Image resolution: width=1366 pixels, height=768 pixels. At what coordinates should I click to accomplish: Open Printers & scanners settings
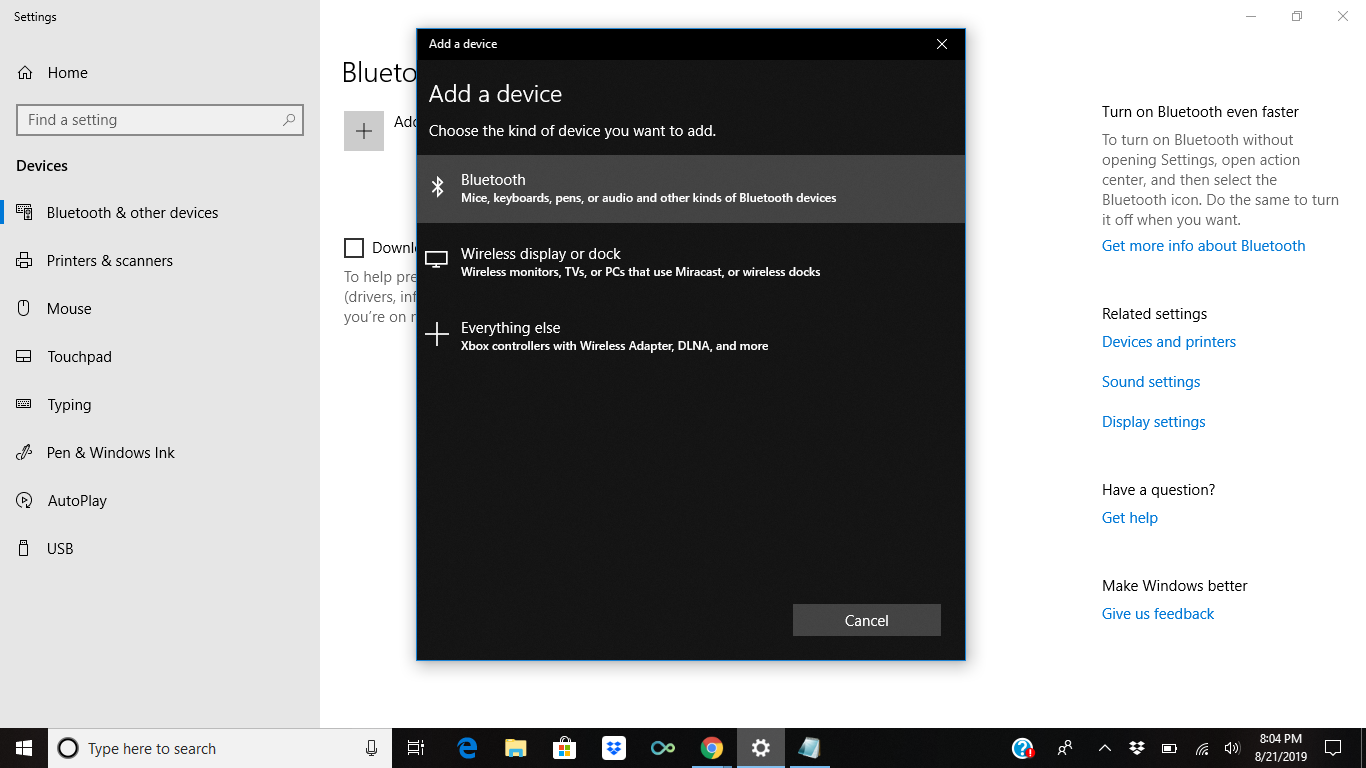coord(109,261)
